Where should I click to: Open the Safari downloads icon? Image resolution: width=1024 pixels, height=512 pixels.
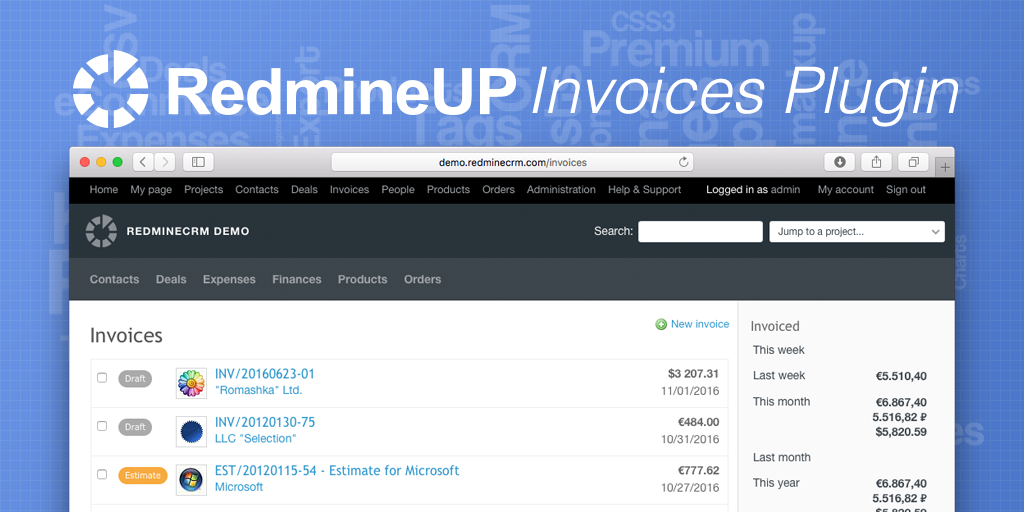pos(840,162)
